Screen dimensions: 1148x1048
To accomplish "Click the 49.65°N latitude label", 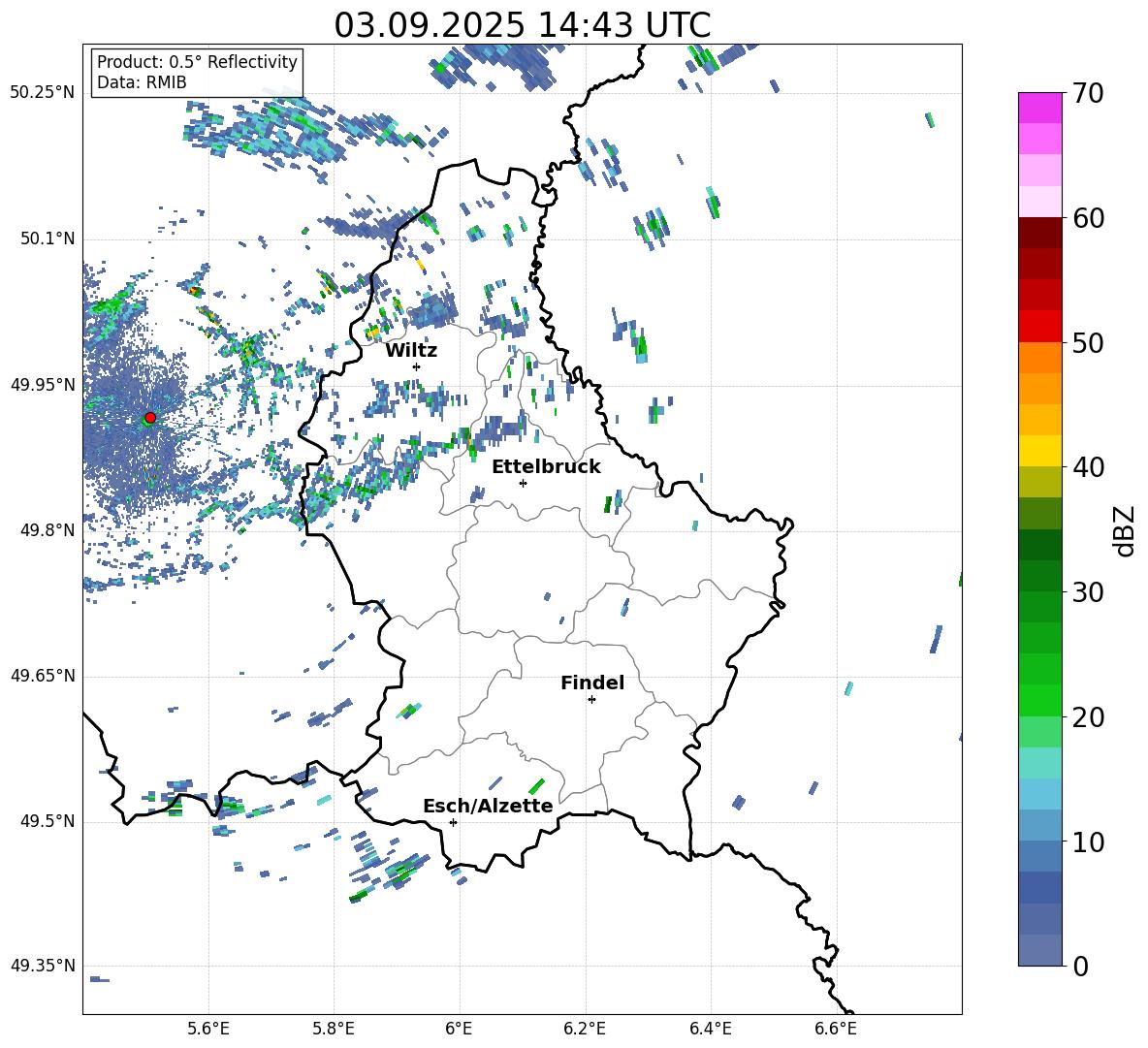I will coord(43,676).
